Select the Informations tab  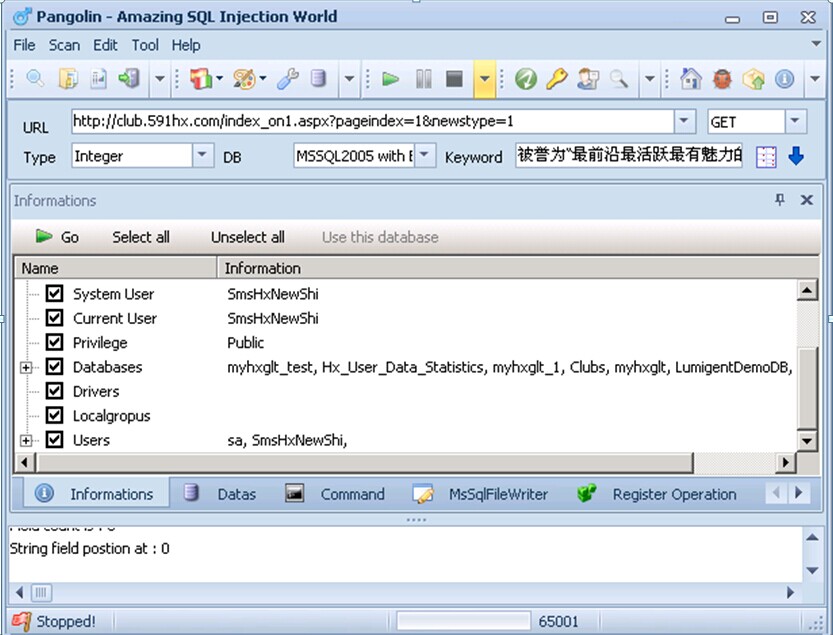[96, 494]
